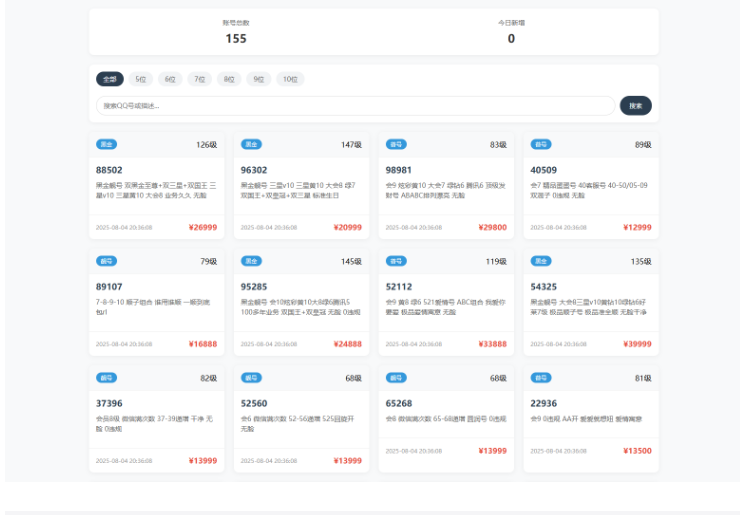This screenshot has height=515, width=740.
Task: Select the 10位 filter pill
Action: point(290,79)
